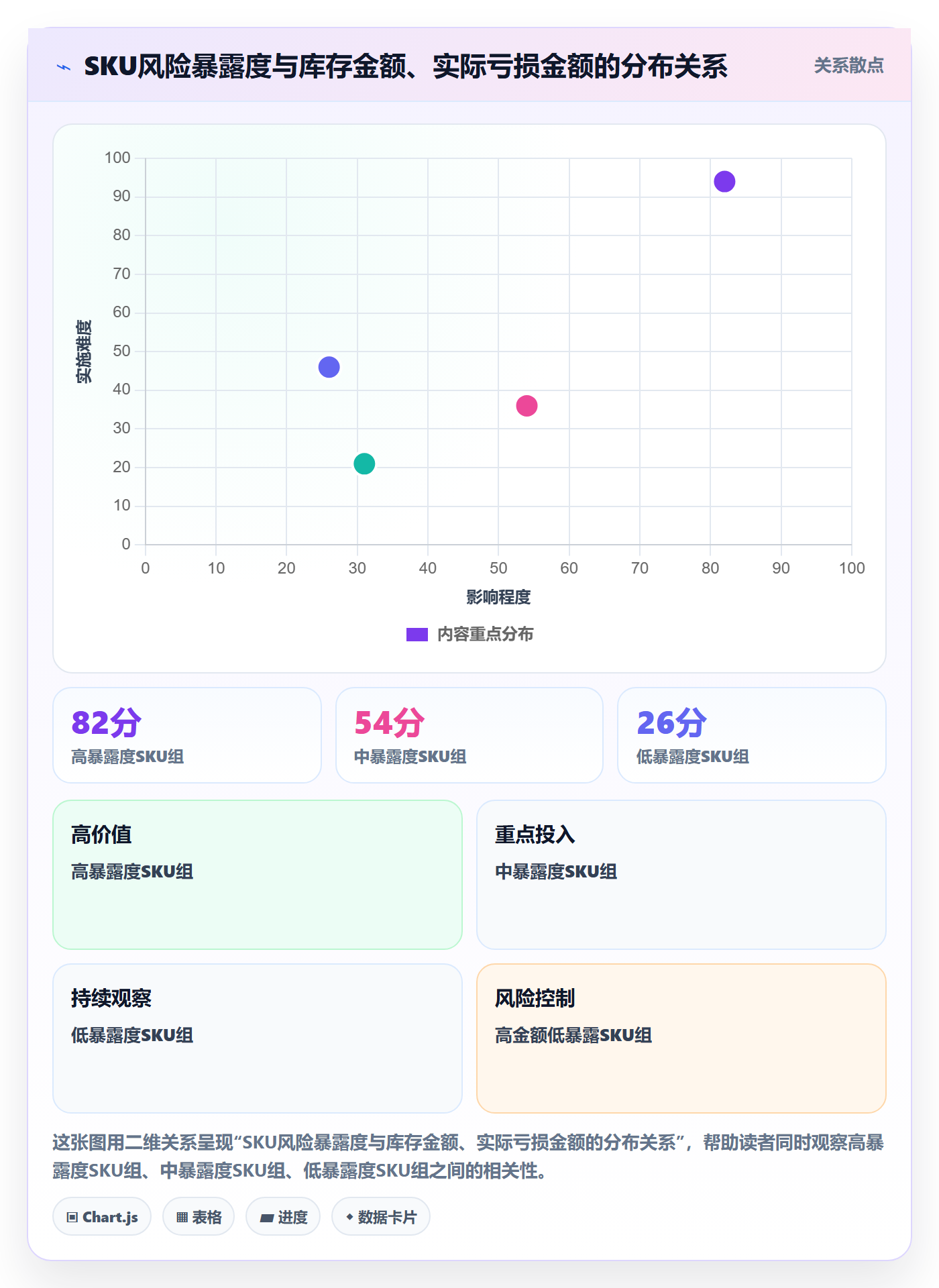Screen dimensions: 939x1288
Task: Select the teal green scatter point
Action: coord(364,464)
